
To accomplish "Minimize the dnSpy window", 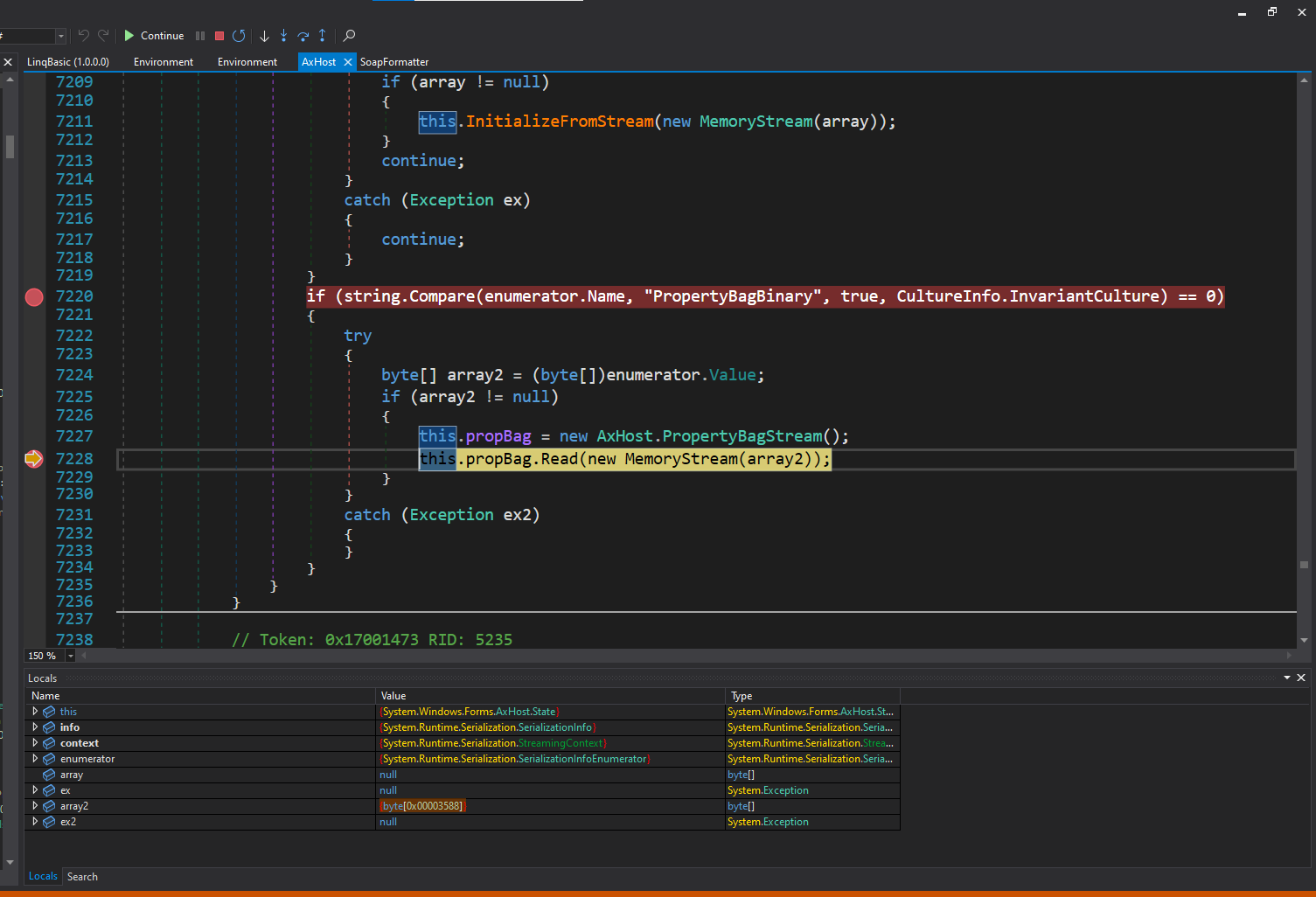I will tap(1242, 12).
